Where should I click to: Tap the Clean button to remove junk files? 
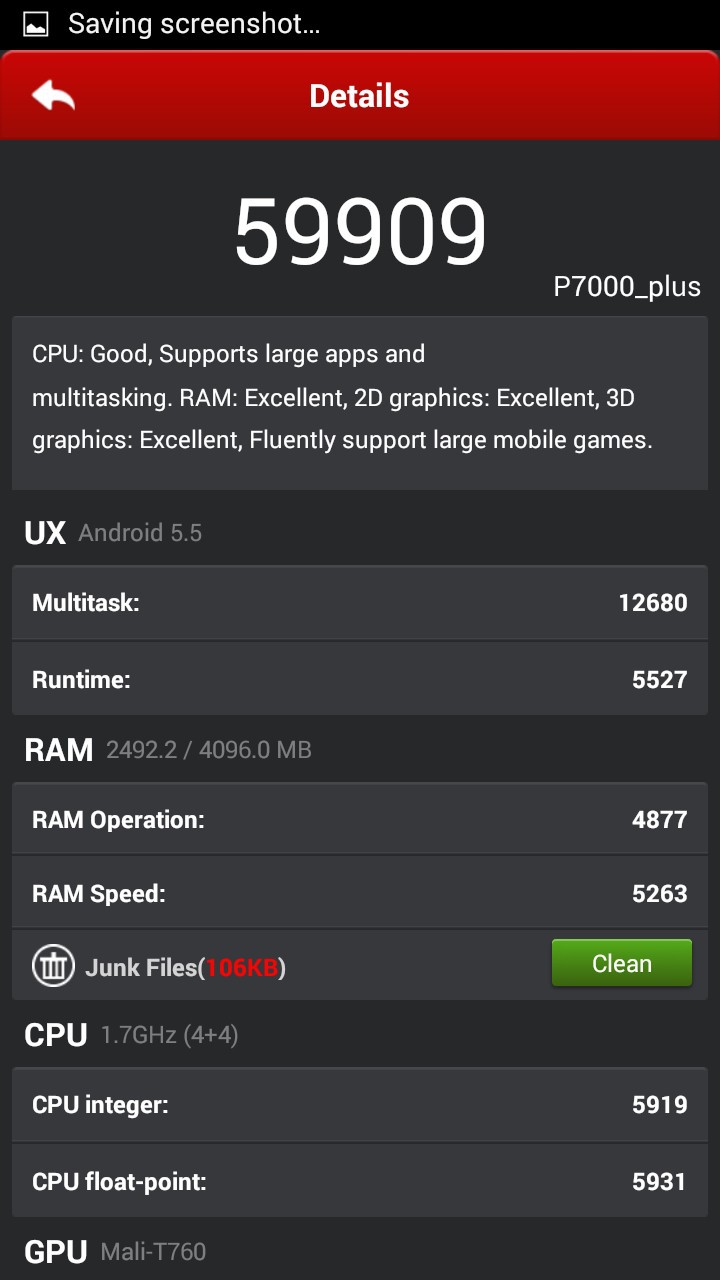pyautogui.click(x=621, y=963)
